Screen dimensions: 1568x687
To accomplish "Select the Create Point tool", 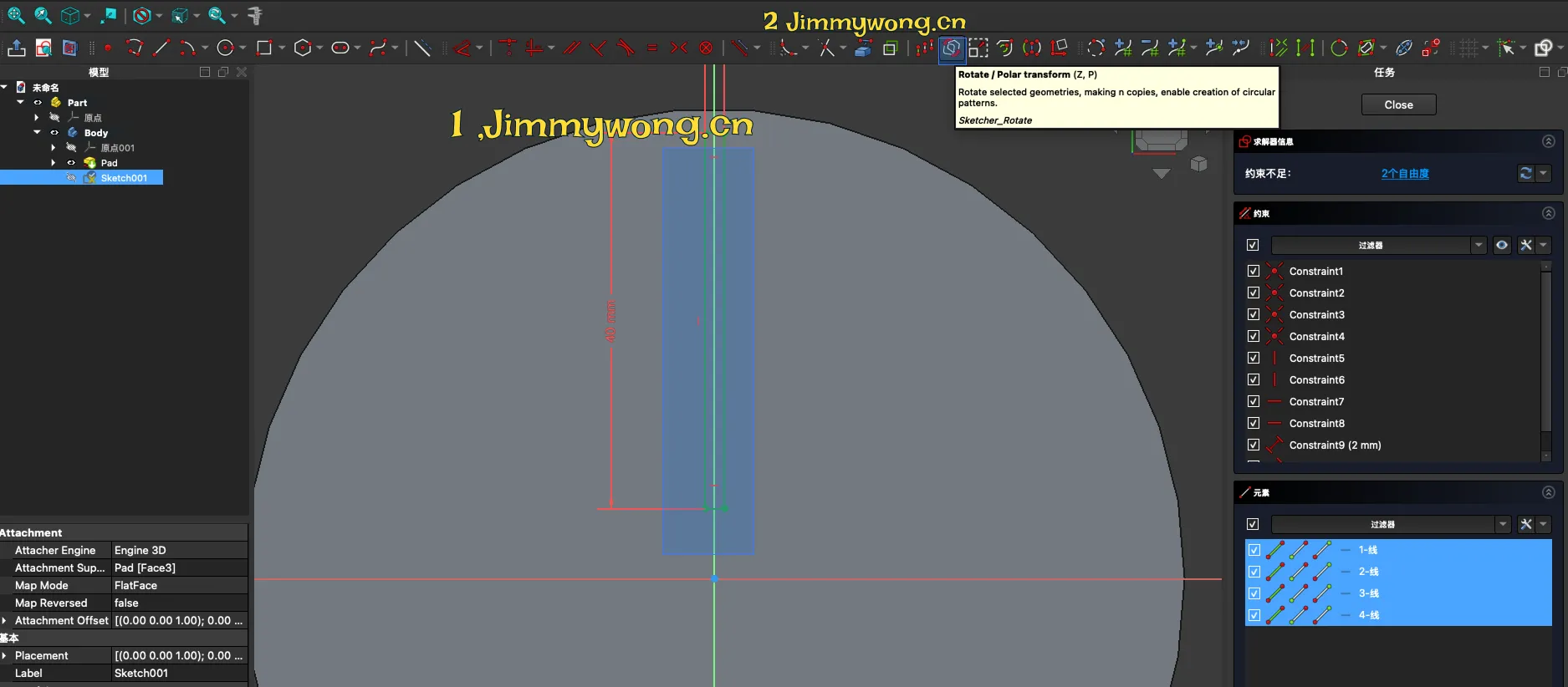I will click(x=108, y=48).
